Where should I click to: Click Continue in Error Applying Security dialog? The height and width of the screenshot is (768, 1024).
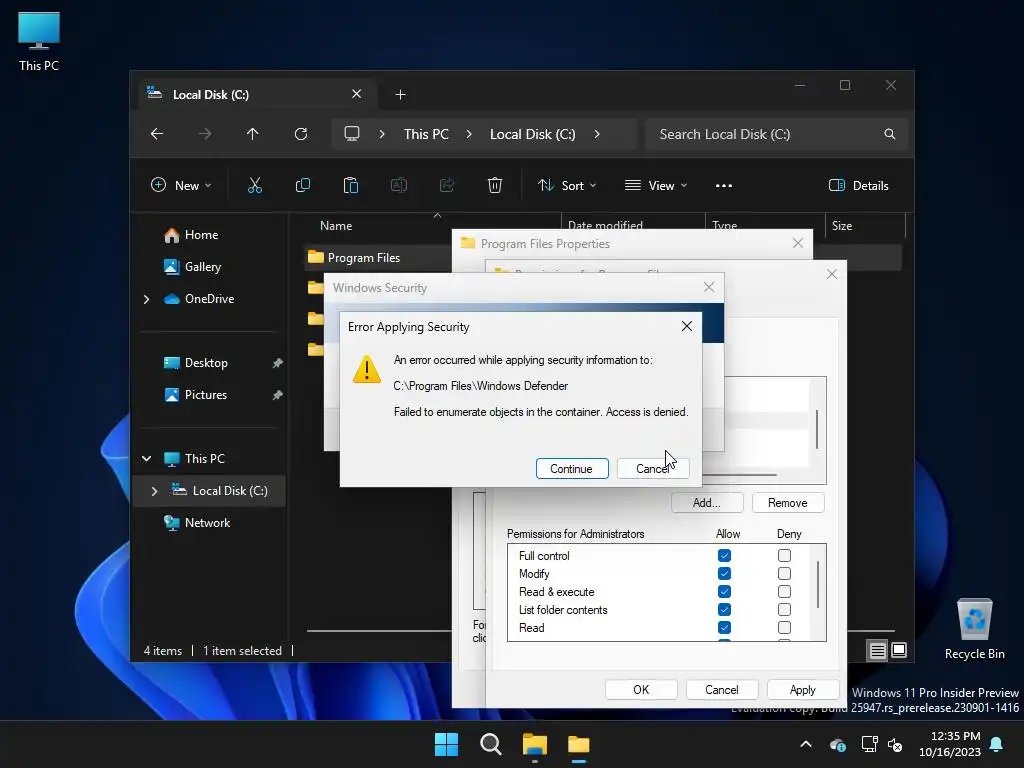click(571, 468)
